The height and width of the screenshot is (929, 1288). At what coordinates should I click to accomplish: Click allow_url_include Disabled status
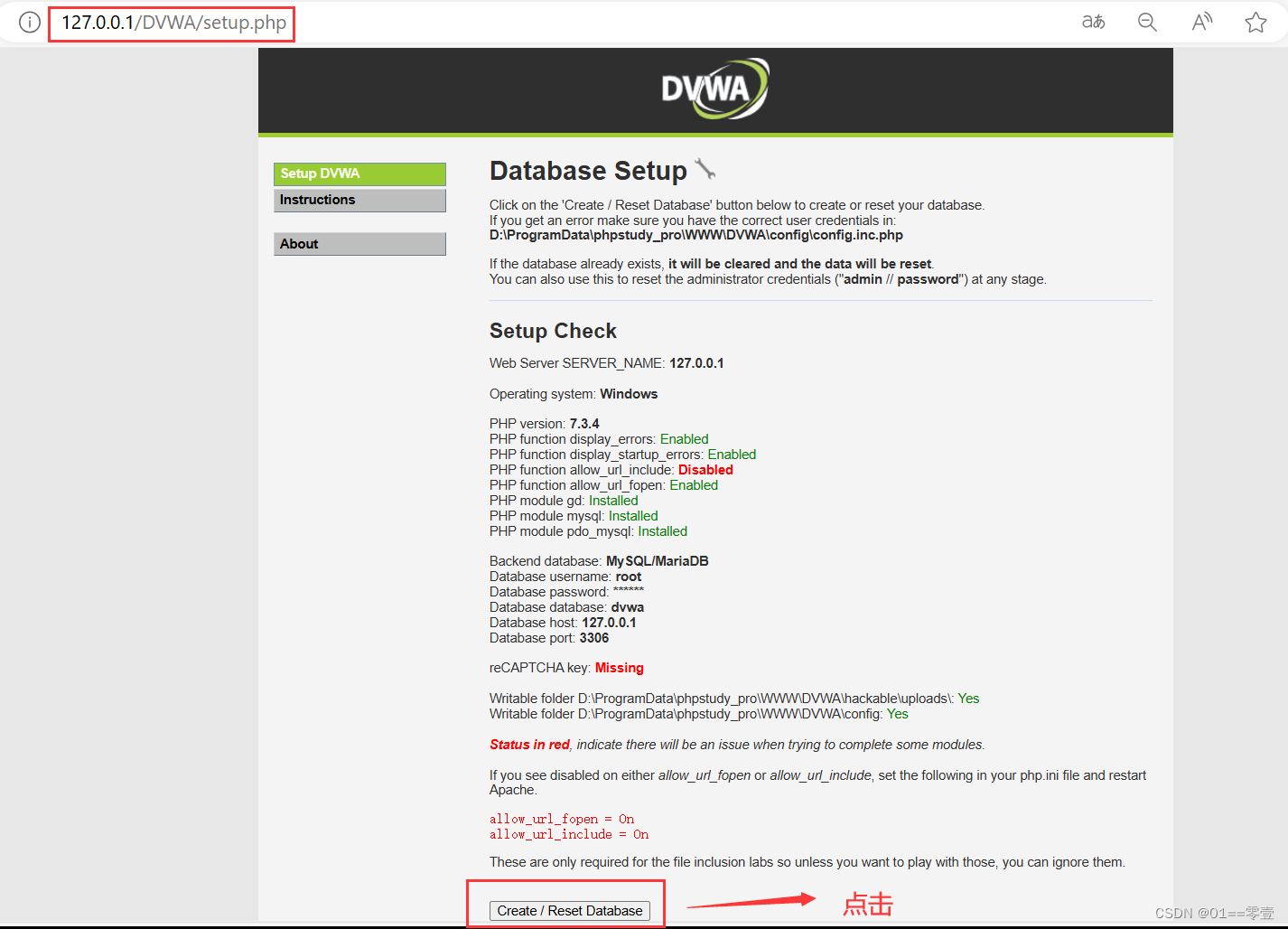705,470
